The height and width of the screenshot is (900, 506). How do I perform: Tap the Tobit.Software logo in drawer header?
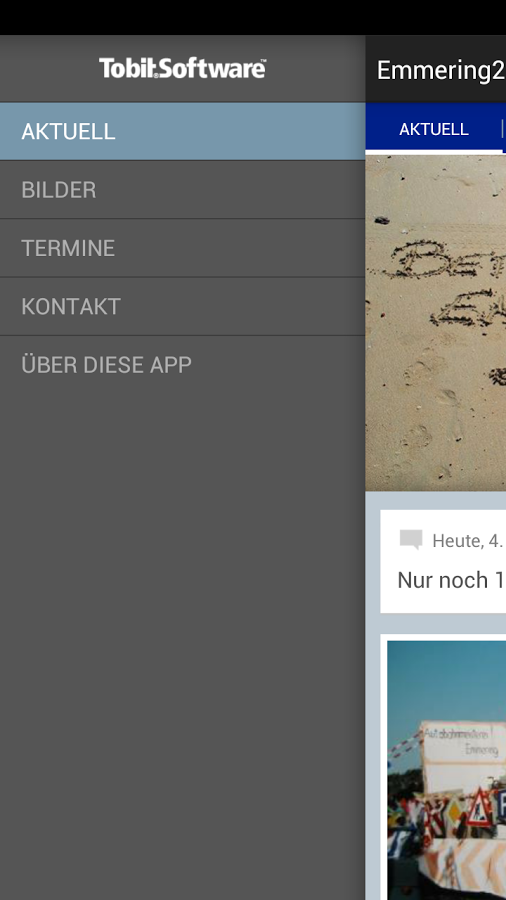(182, 68)
